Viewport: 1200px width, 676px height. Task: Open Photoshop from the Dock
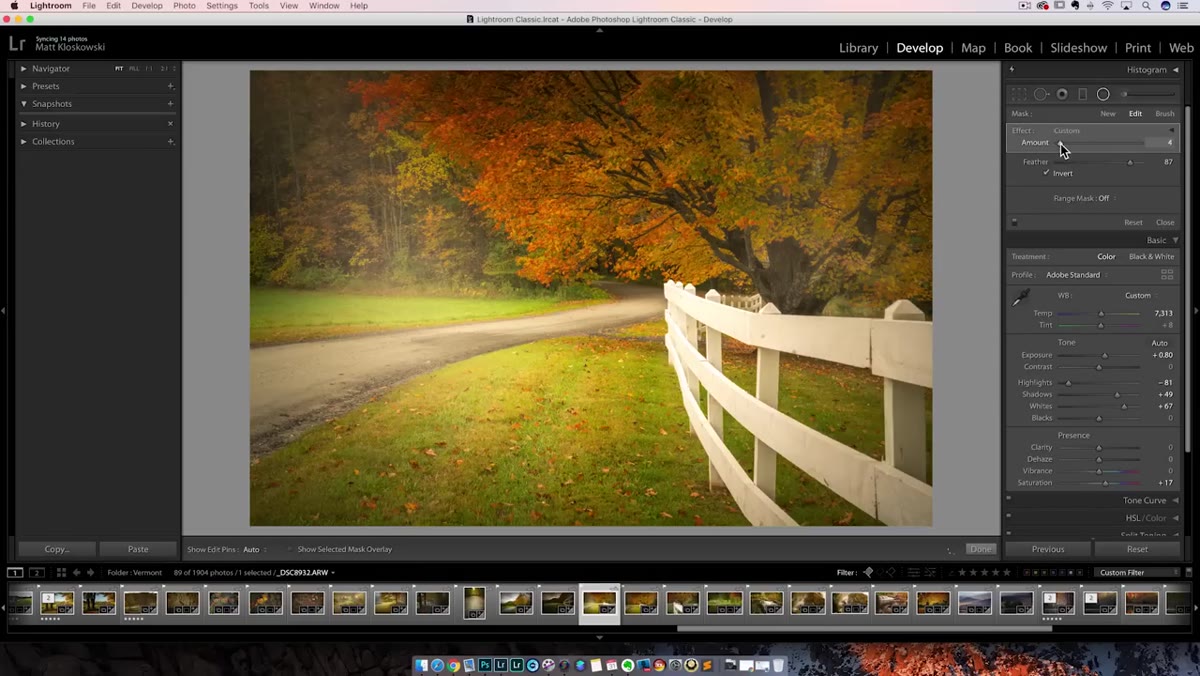click(485, 665)
